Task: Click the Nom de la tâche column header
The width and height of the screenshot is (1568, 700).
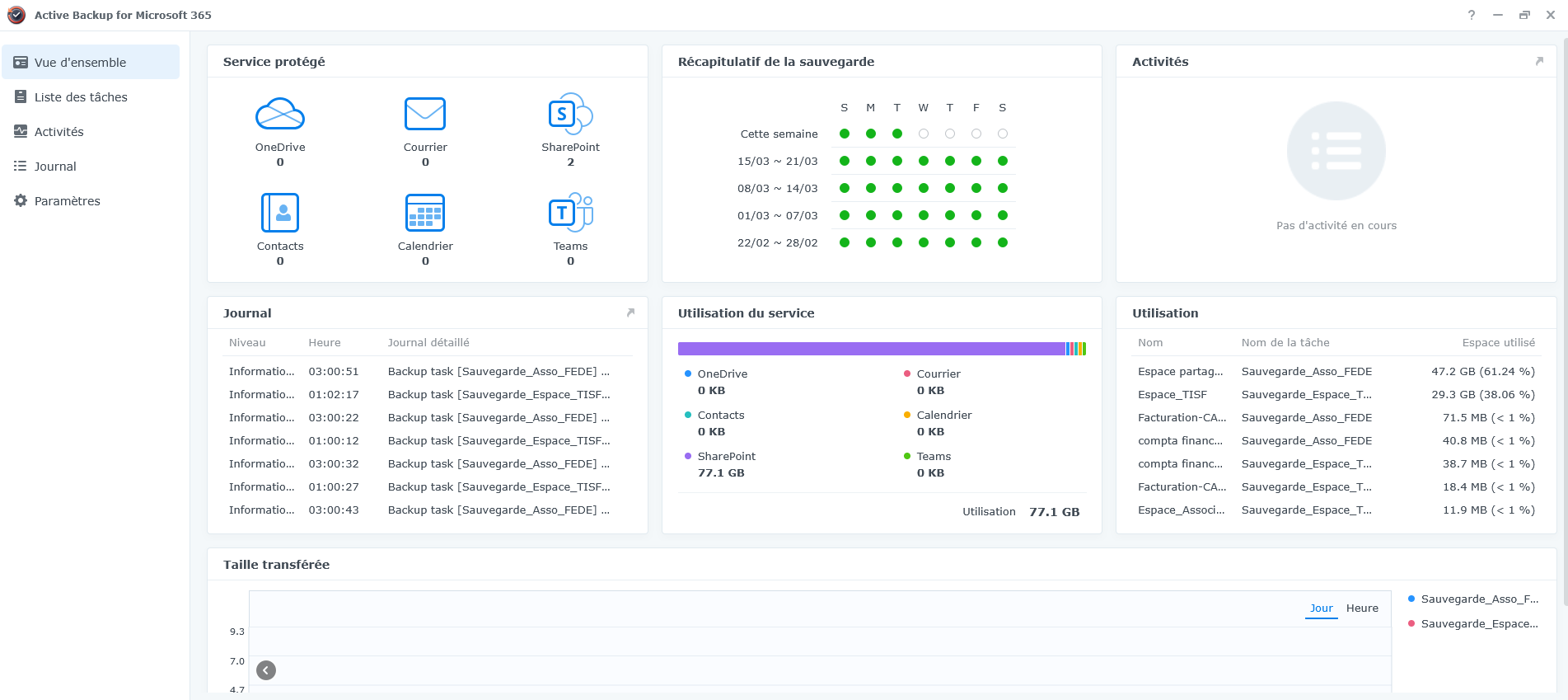Action: [1285, 343]
